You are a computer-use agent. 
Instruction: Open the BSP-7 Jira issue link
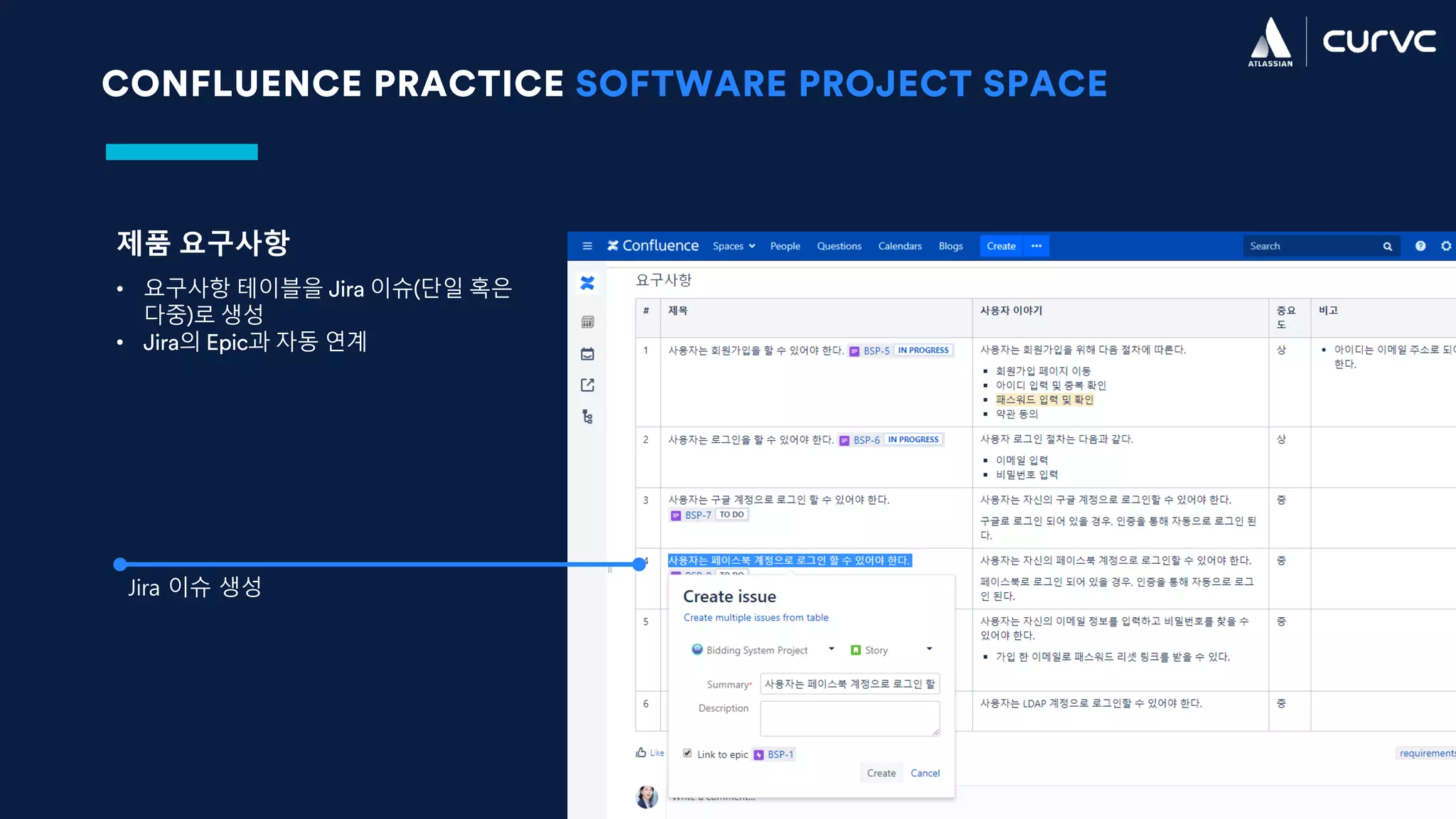697,515
